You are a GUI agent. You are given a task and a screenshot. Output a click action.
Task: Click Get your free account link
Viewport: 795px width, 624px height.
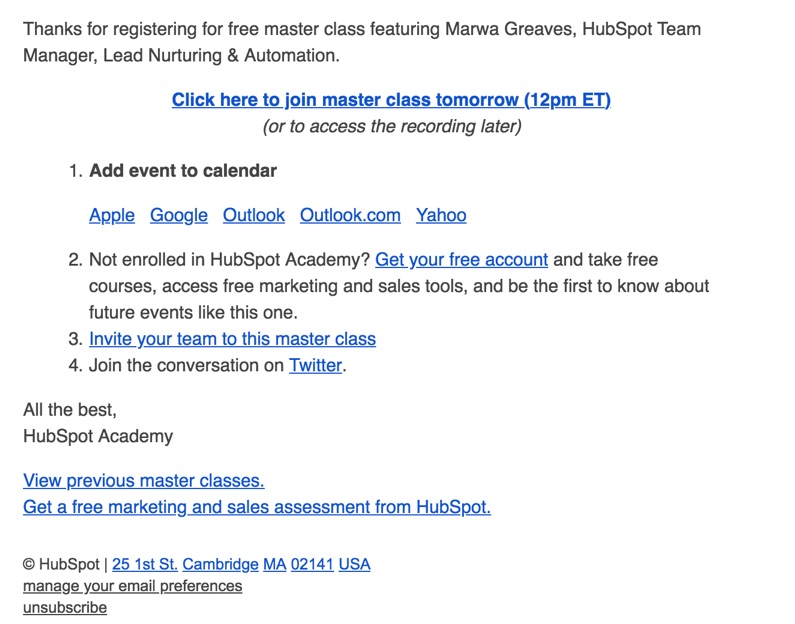pos(461,260)
